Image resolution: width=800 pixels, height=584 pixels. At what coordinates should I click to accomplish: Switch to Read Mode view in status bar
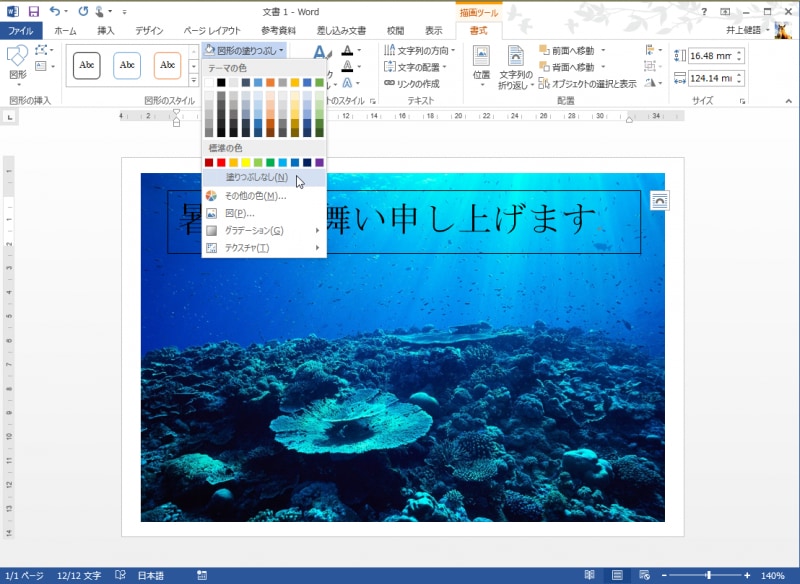pos(590,575)
